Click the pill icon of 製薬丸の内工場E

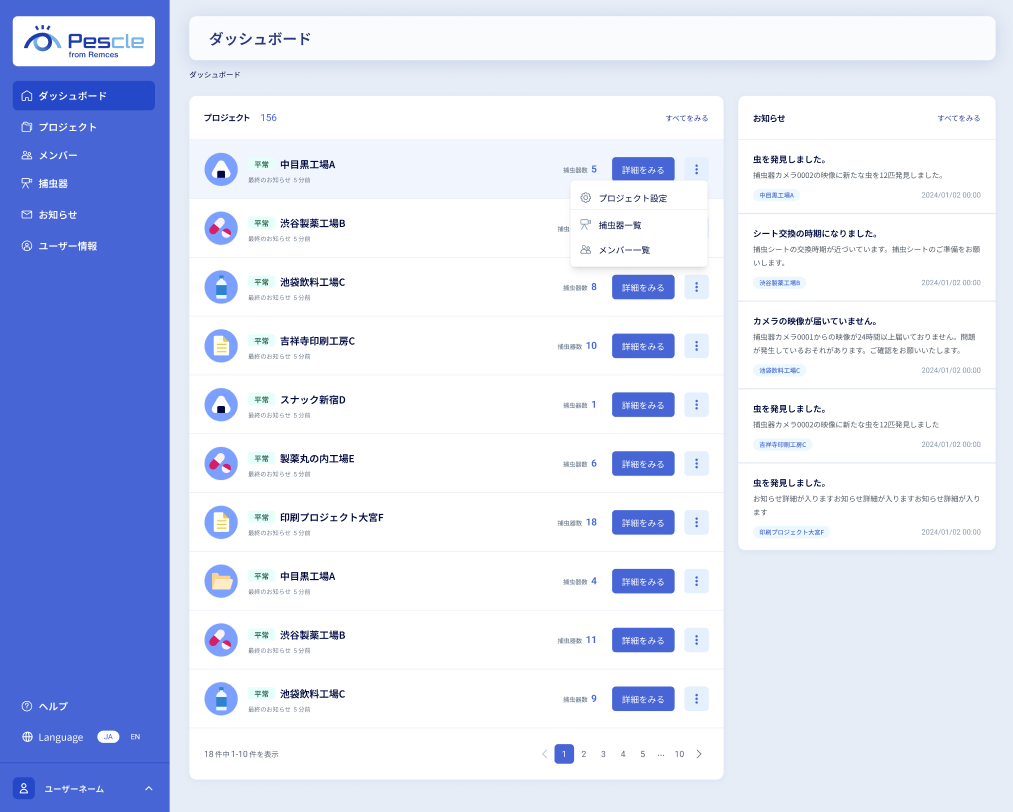221,464
